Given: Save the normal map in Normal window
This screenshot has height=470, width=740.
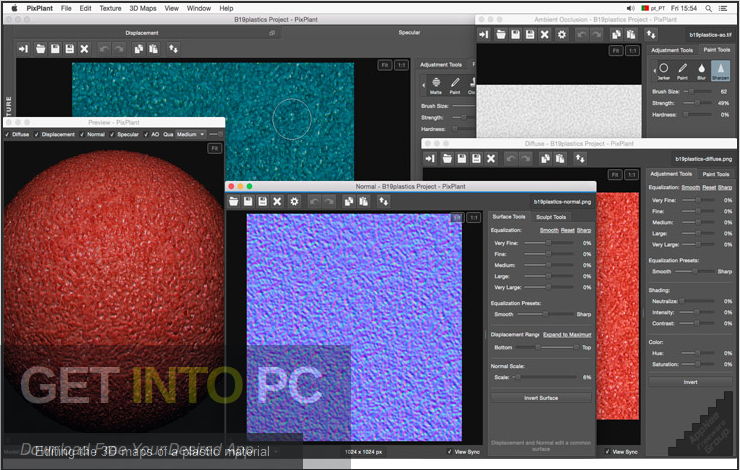Looking at the screenshot, I should [x=248, y=201].
